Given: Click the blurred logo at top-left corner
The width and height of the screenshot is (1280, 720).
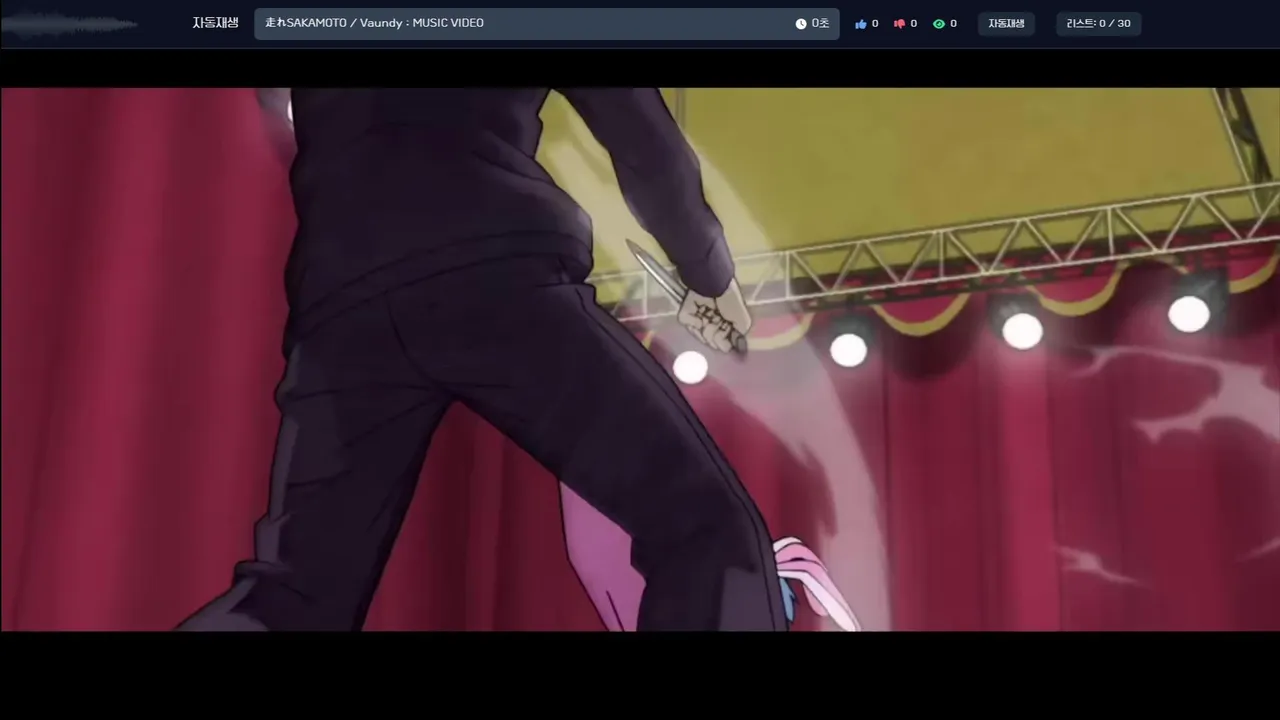Looking at the screenshot, I should coord(68,25).
